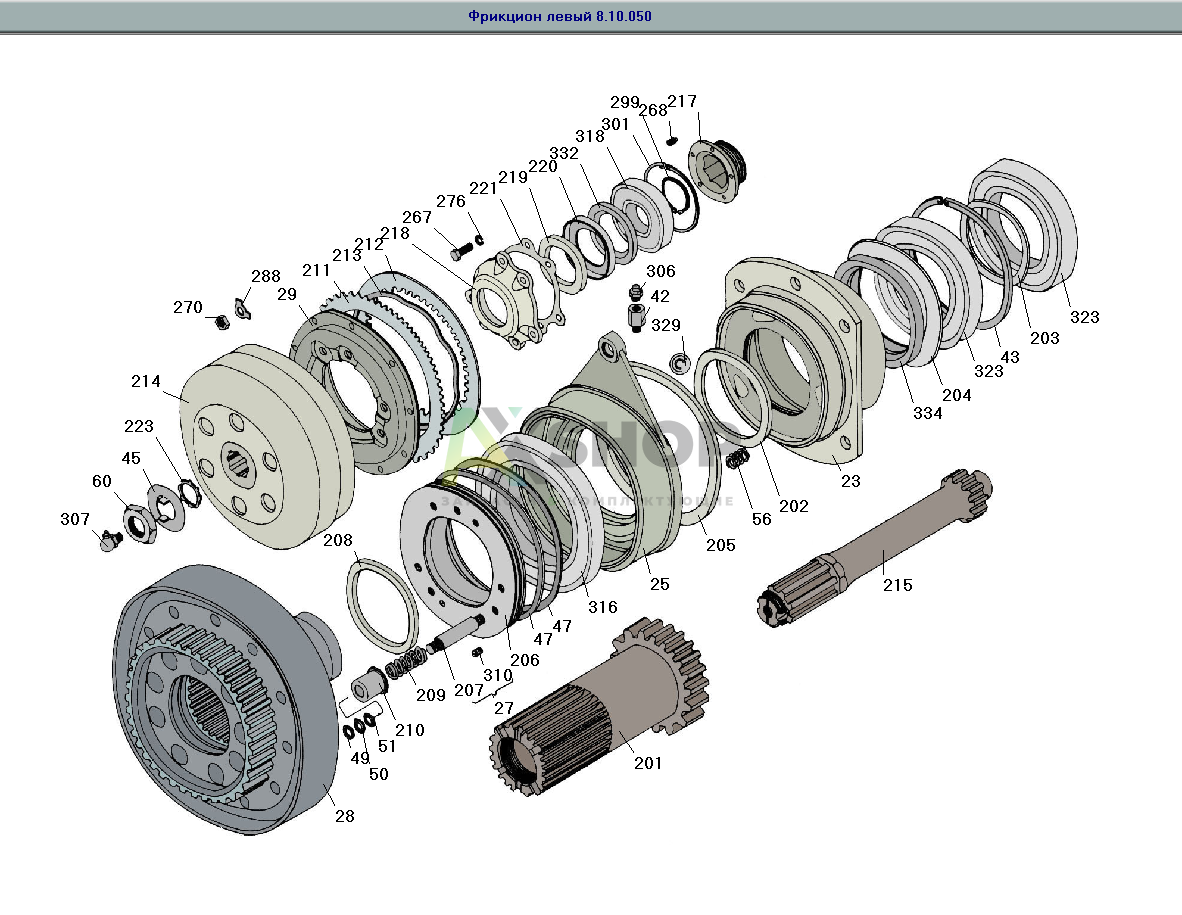Click part number label 210
The image size is (1182, 915).
(409, 730)
